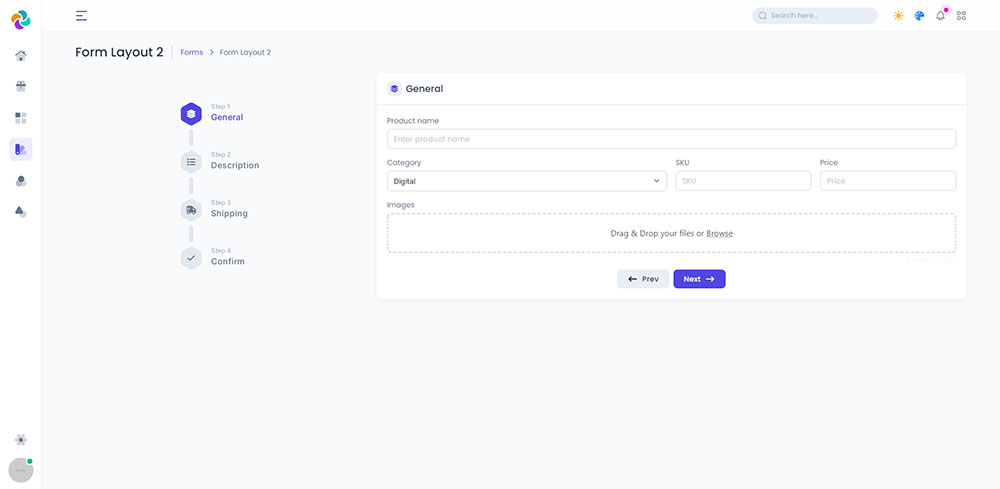The width and height of the screenshot is (1000, 489).
Task: Expand the Category dropdown showing Digital
Action: 526,181
